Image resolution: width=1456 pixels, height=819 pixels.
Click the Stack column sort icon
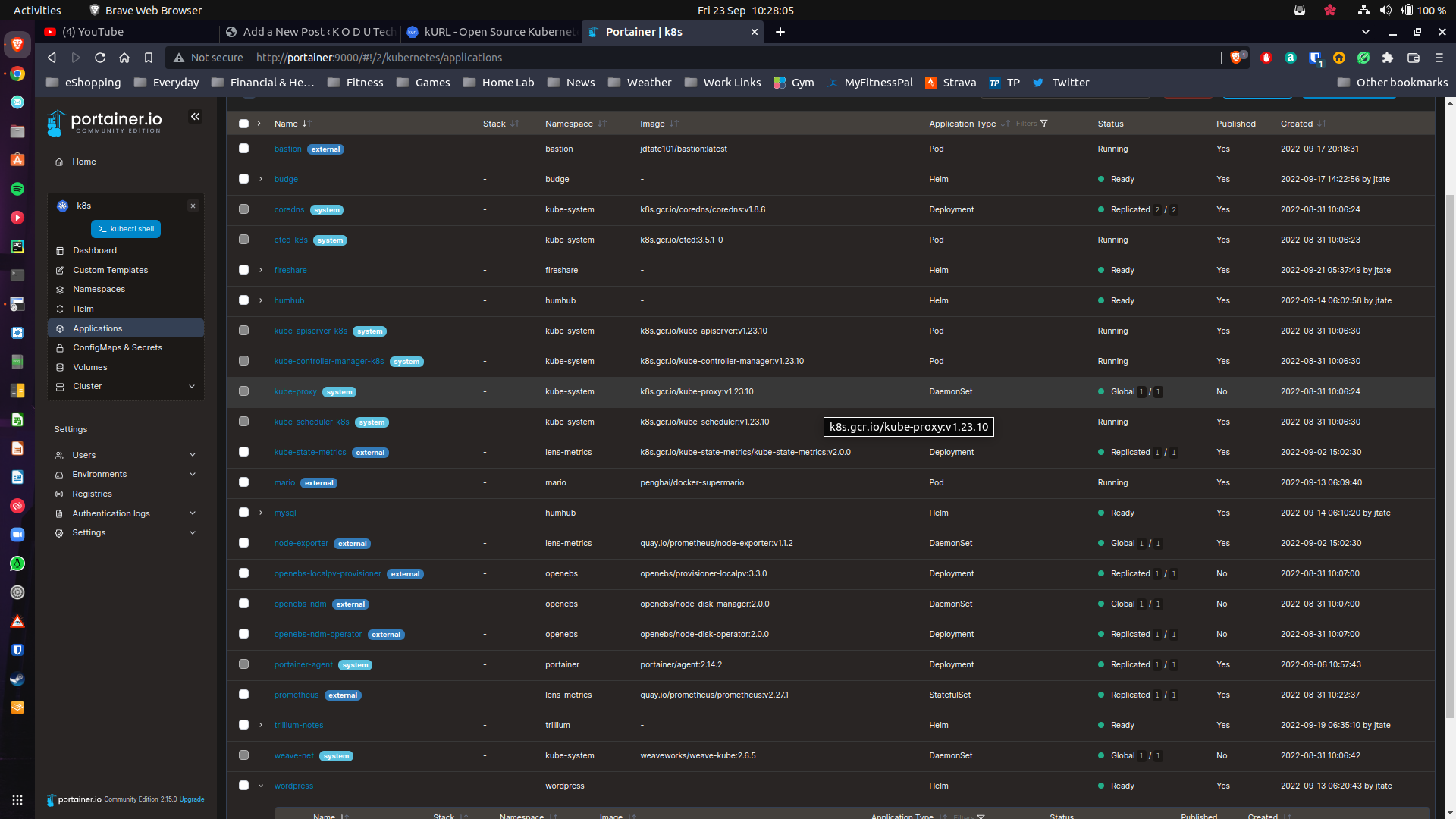pos(515,124)
